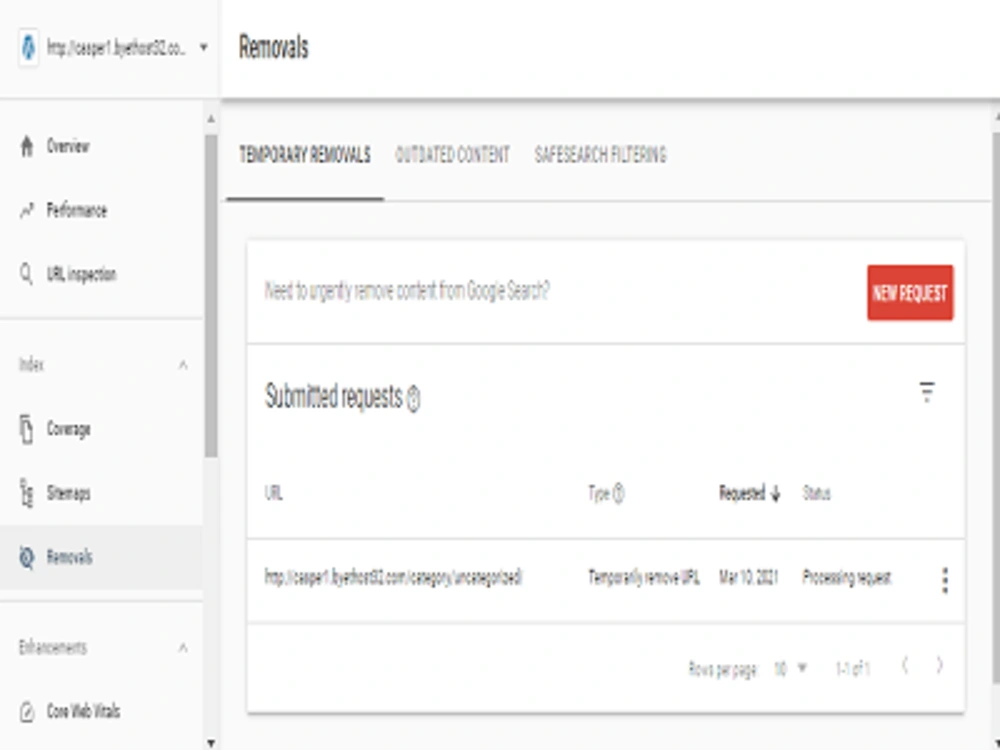Image resolution: width=1000 pixels, height=750 pixels.
Task: Click the 'Need to urgently remove content' text
Action: pyautogui.click(x=407, y=291)
